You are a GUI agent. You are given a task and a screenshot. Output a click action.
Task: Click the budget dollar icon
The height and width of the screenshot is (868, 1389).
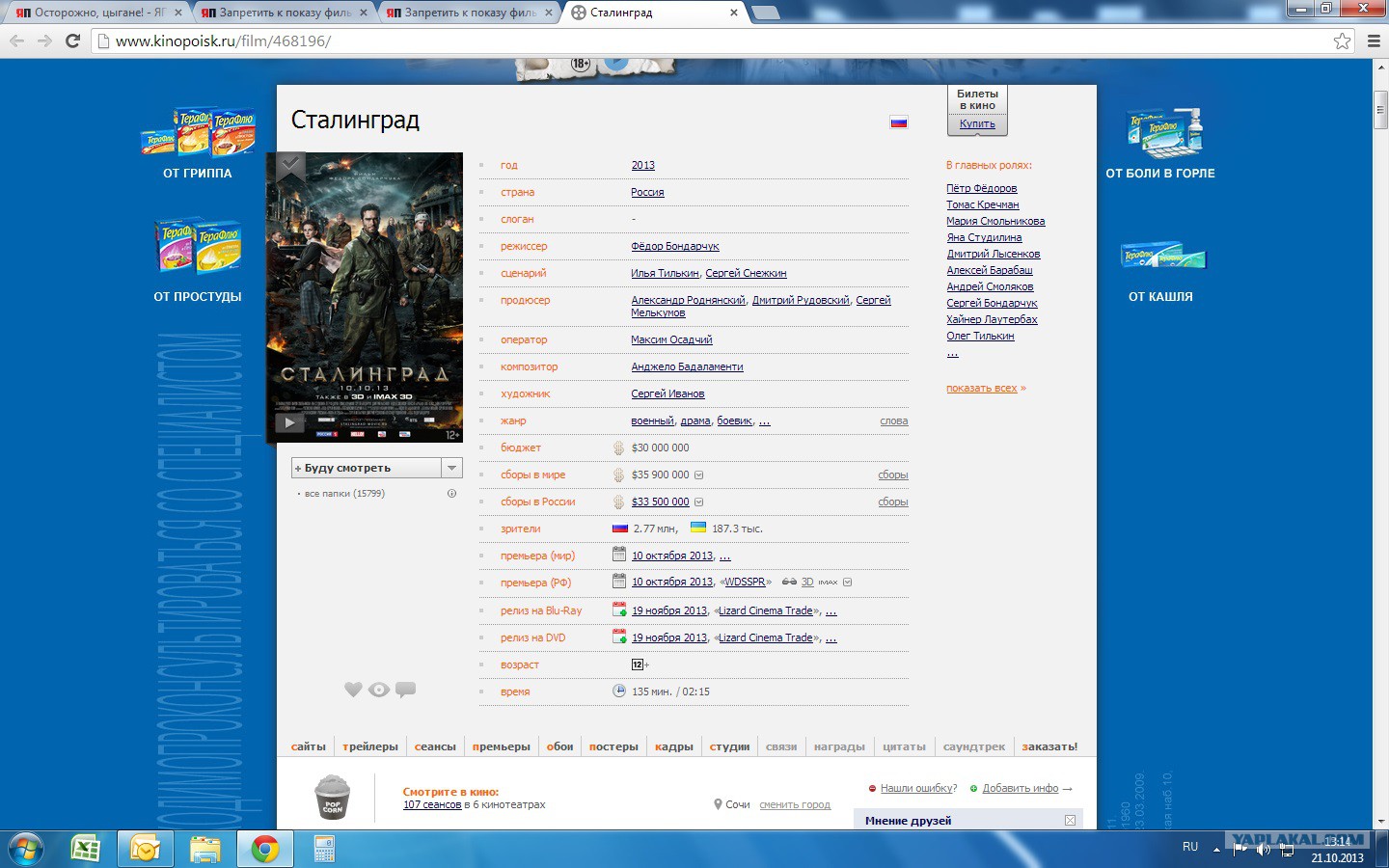619,448
